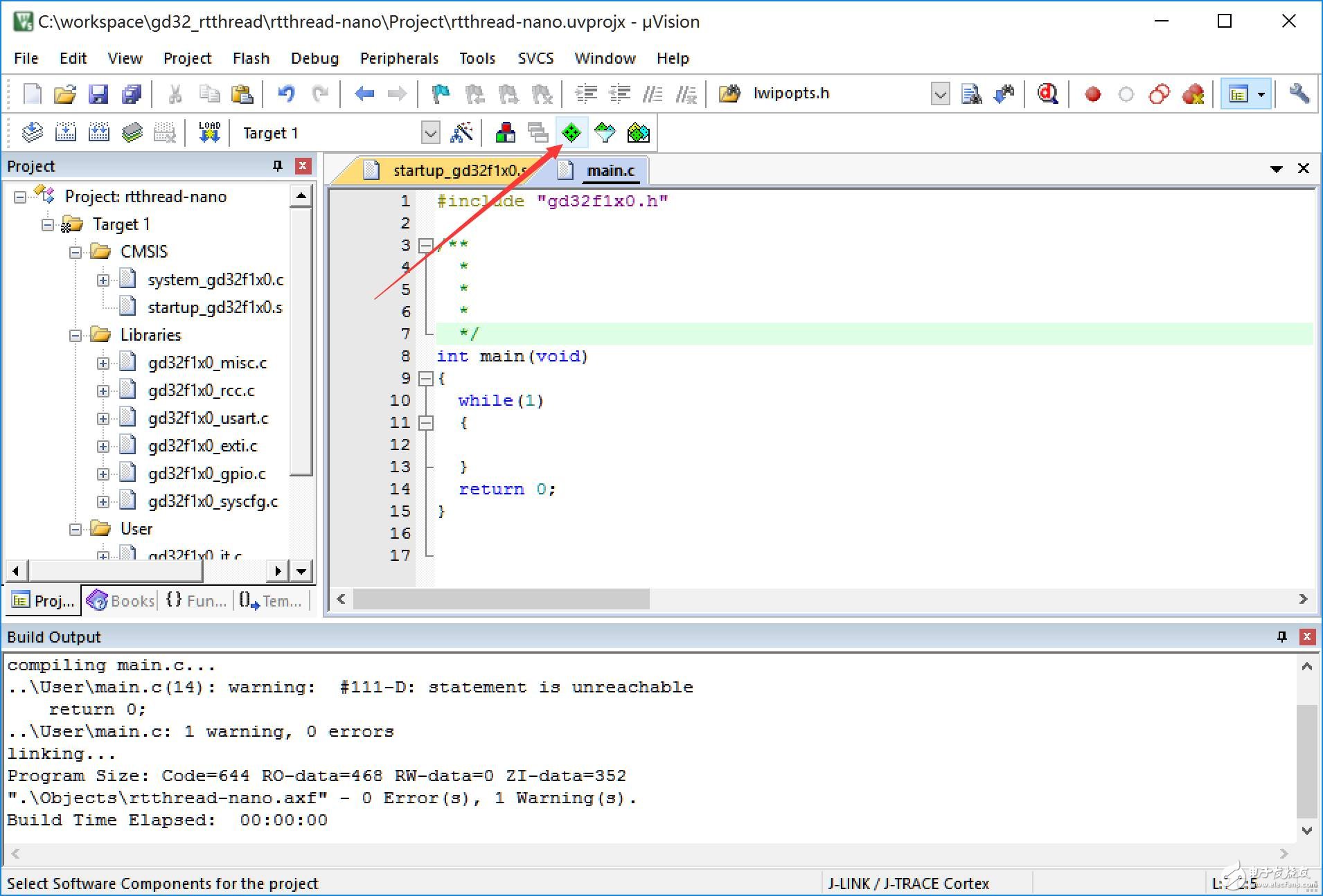Click the Pack Installer icon
The image size is (1323, 896).
pos(638,132)
